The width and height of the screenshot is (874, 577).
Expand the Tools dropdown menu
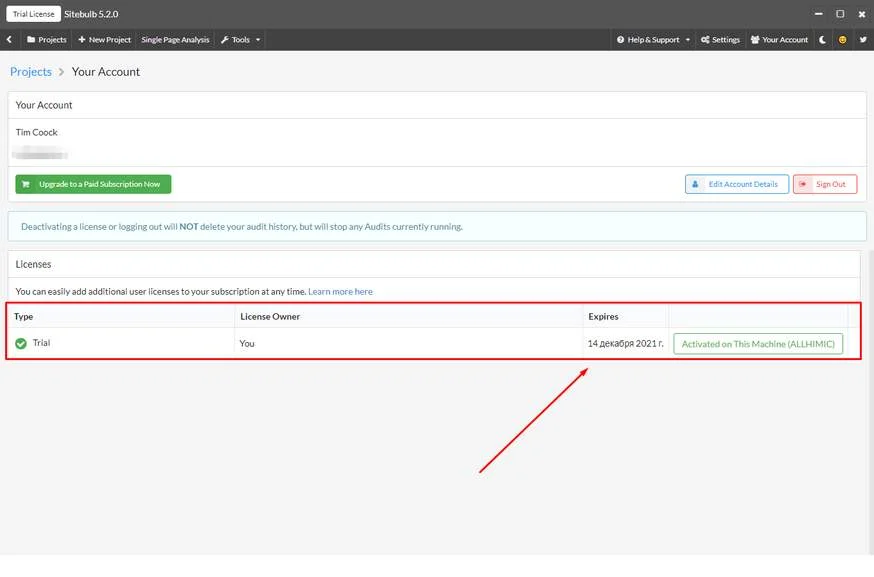(x=240, y=40)
